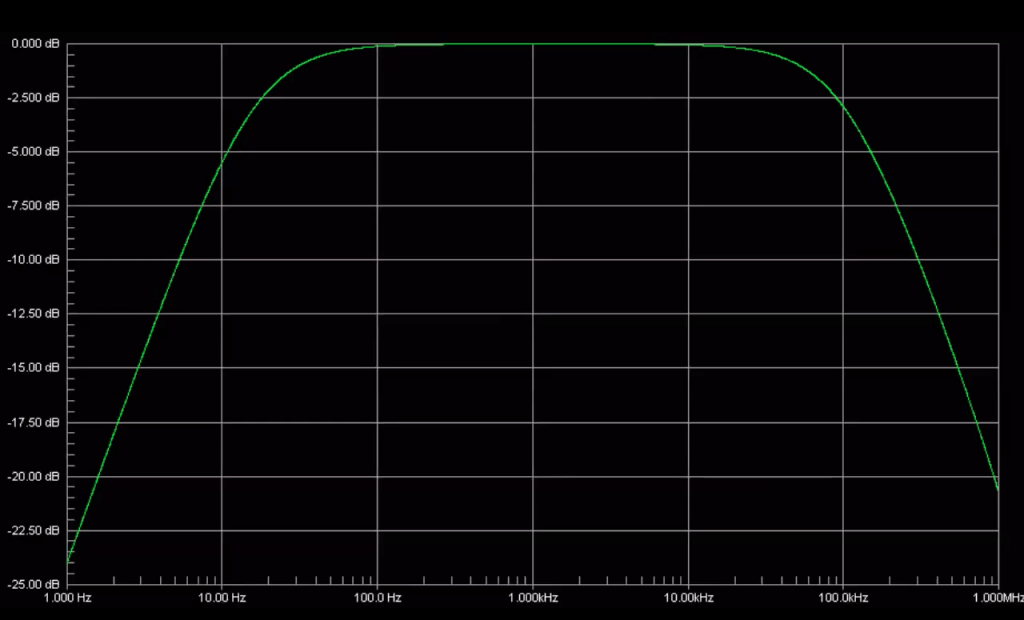Click the 100.0kHz frequency label

tap(843, 598)
